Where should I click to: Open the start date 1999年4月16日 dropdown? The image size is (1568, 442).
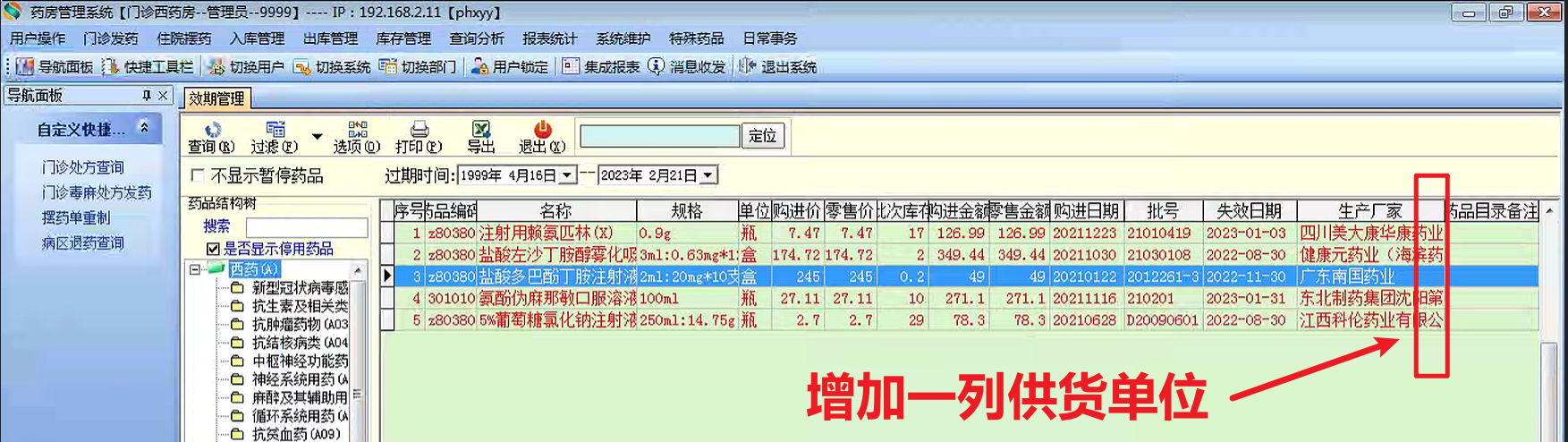pos(567,175)
